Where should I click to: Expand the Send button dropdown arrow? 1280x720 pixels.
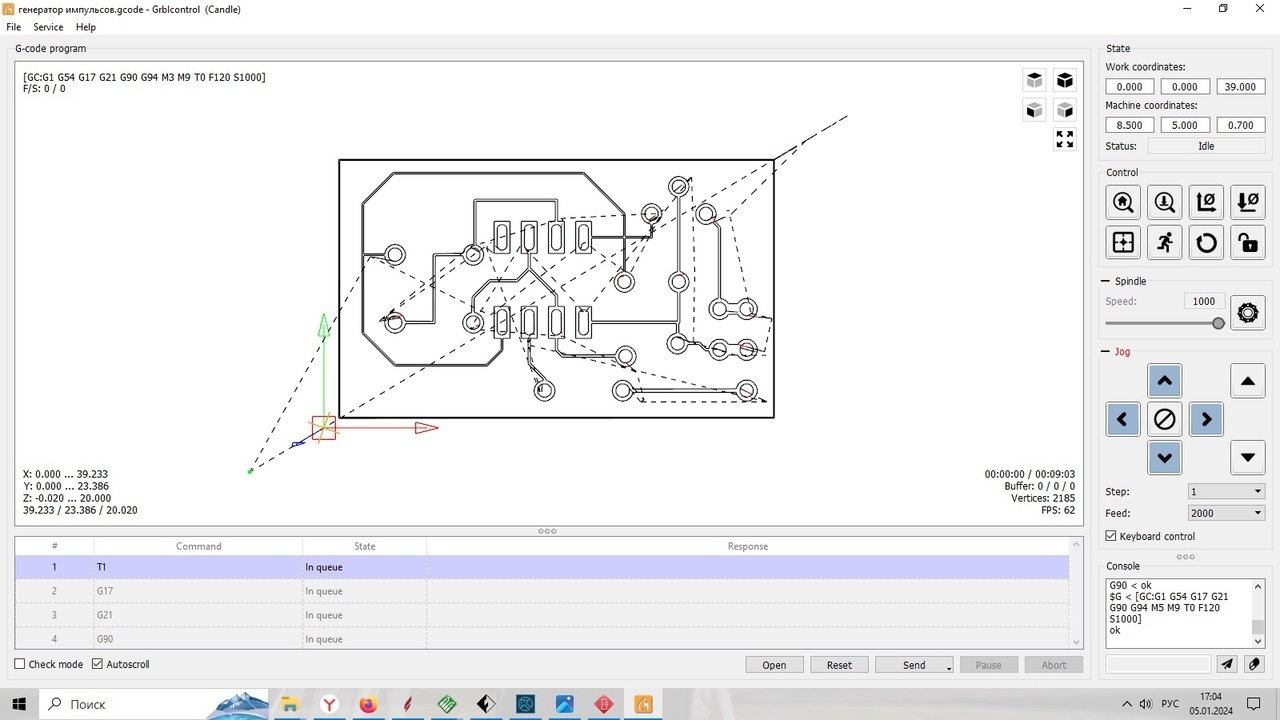[949, 666]
